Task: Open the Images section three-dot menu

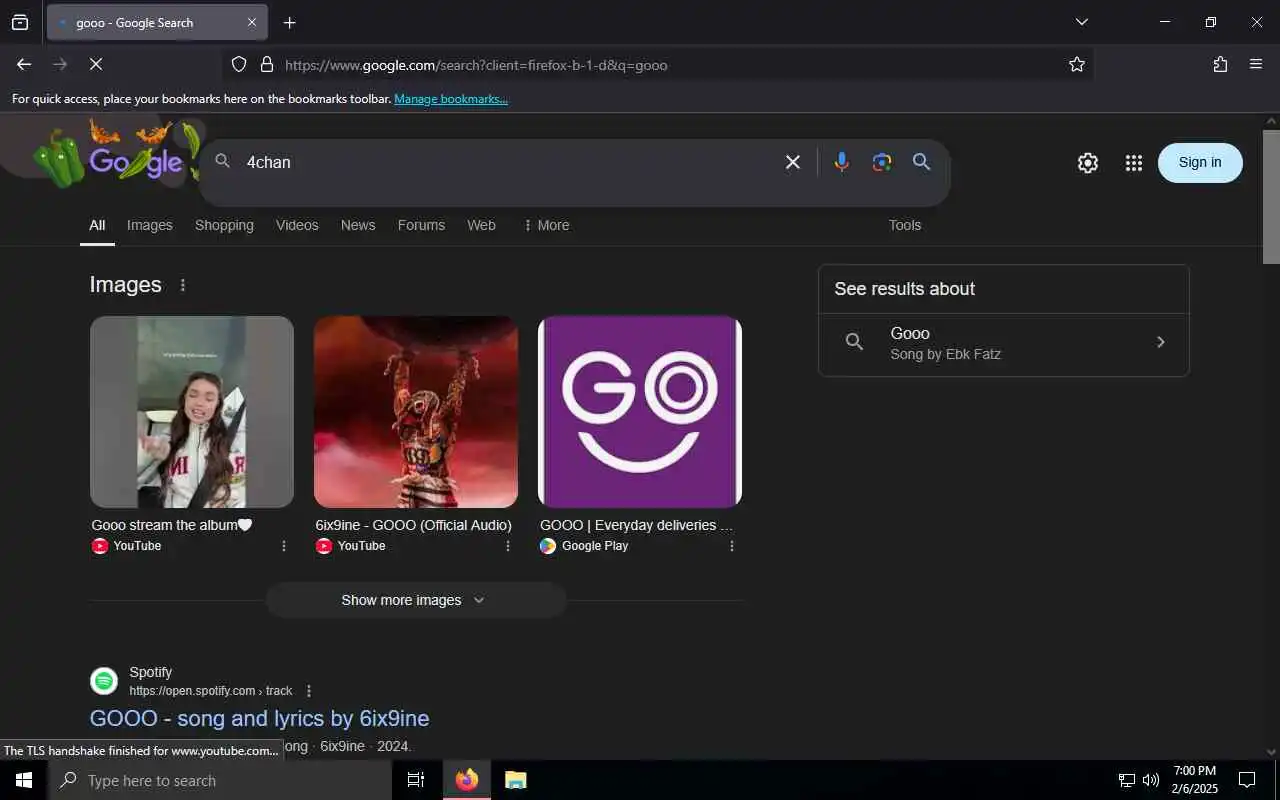Action: pyautogui.click(x=182, y=285)
